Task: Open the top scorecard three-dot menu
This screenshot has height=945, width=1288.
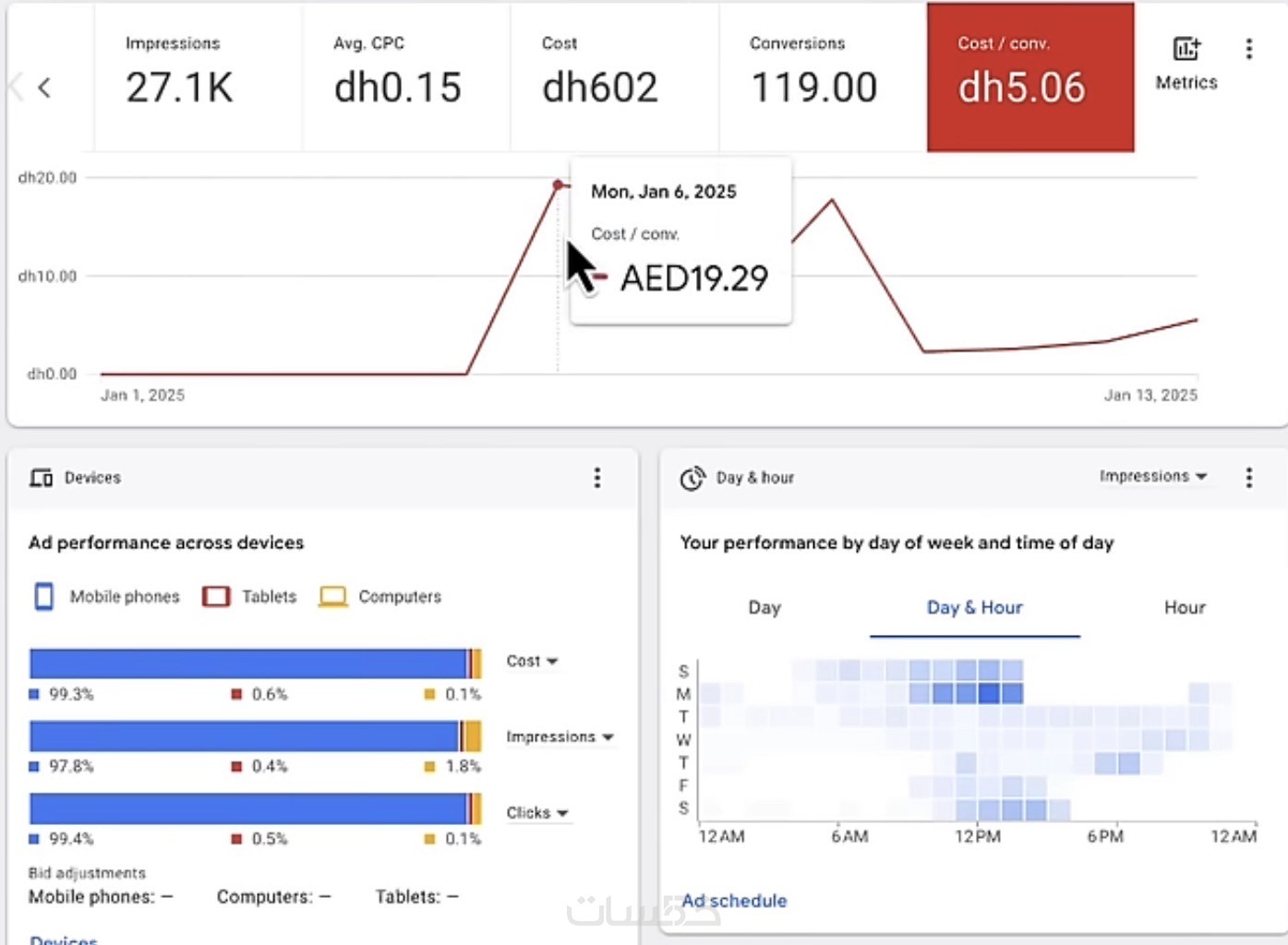Action: click(x=1249, y=49)
